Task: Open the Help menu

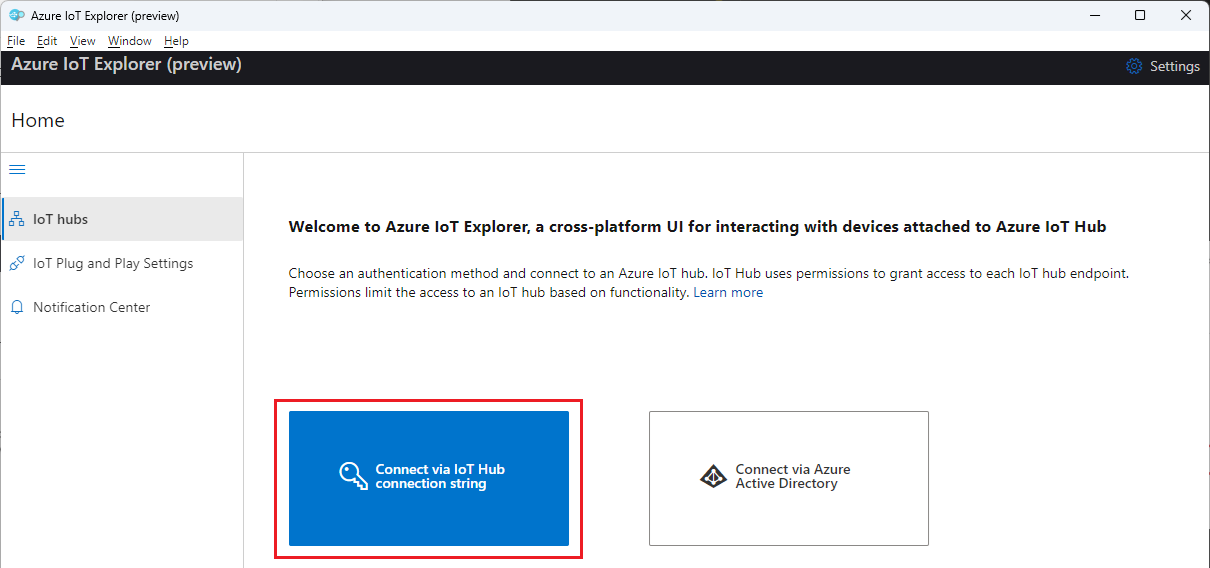Action: [x=176, y=41]
